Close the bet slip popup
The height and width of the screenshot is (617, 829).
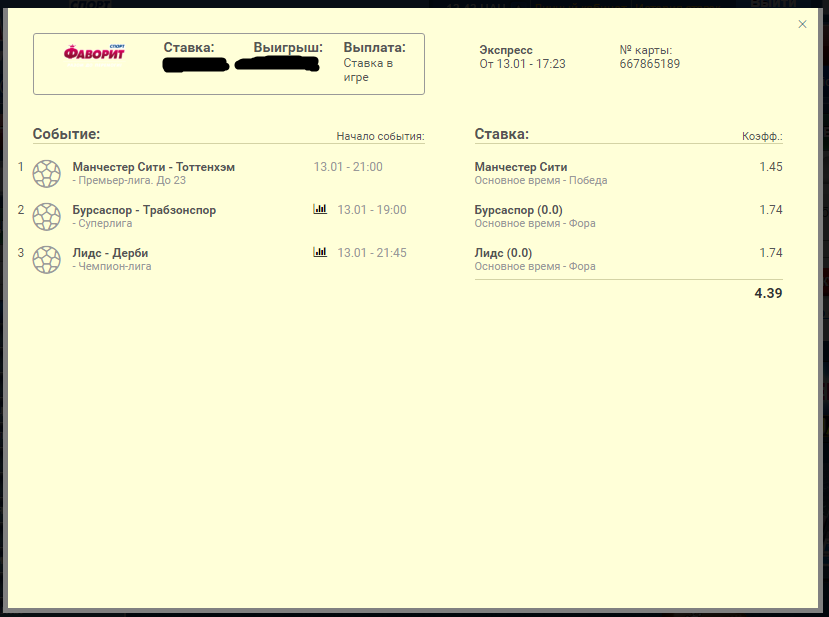pos(802,24)
